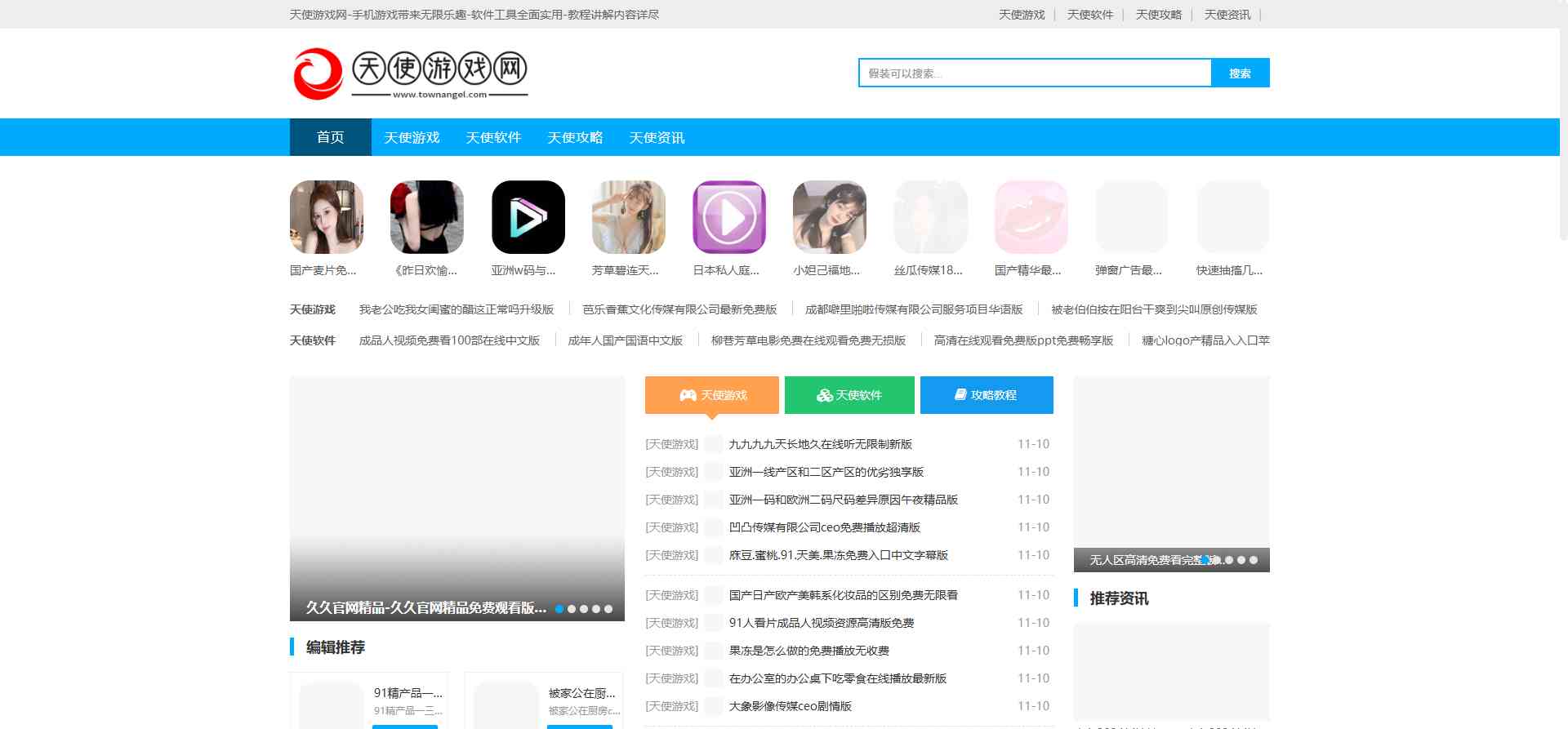Image resolution: width=1568 pixels, height=729 pixels.
Task: Select the blue 攻略教程 book tab
Action: point(986,395)
